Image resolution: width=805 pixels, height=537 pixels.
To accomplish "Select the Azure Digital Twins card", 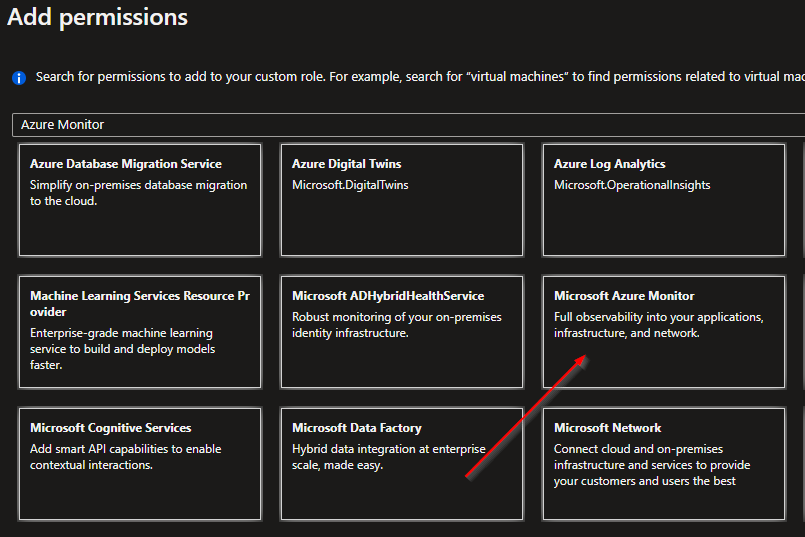I will (401, 200).
